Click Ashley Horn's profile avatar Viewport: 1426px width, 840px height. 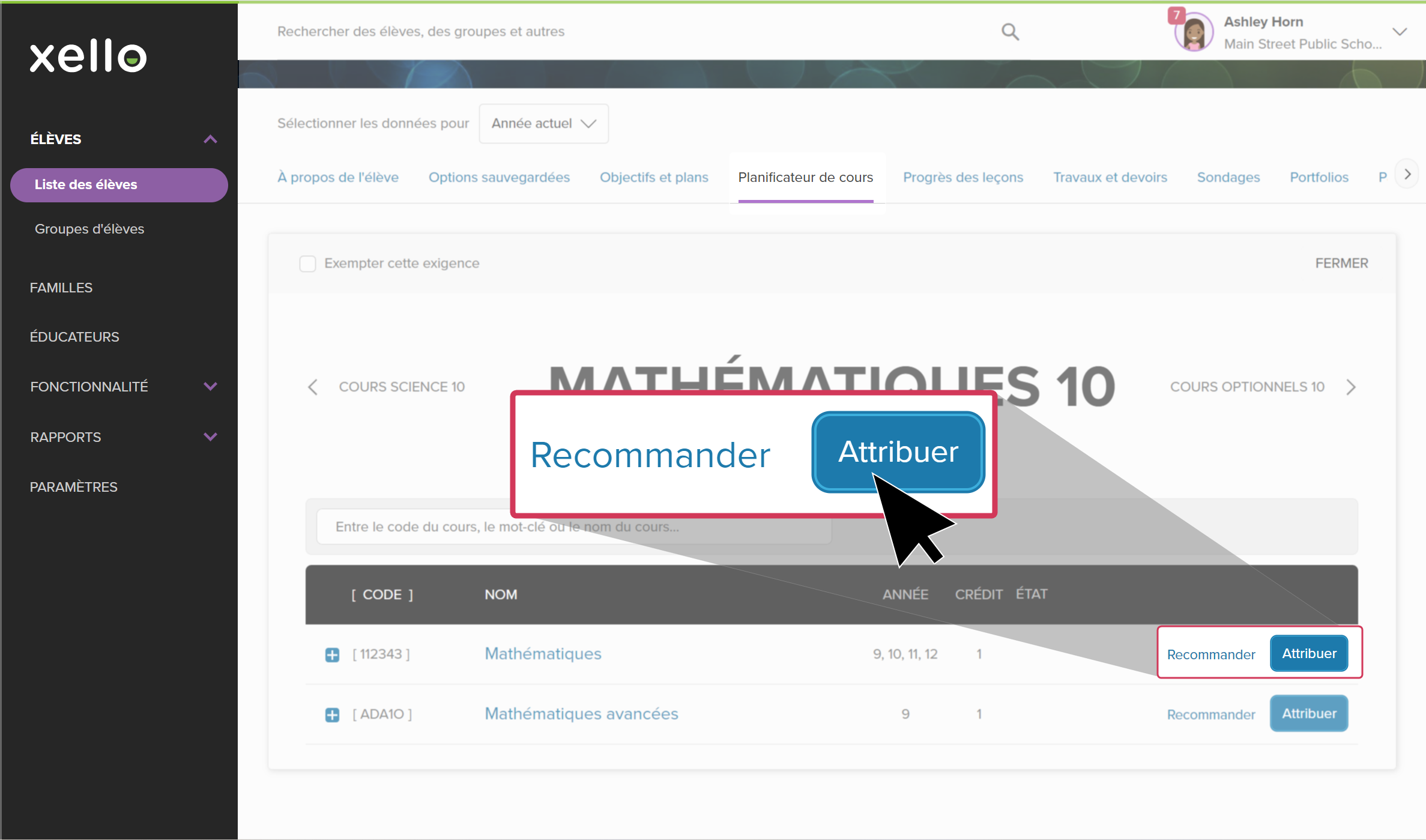tap(1193, 32)
